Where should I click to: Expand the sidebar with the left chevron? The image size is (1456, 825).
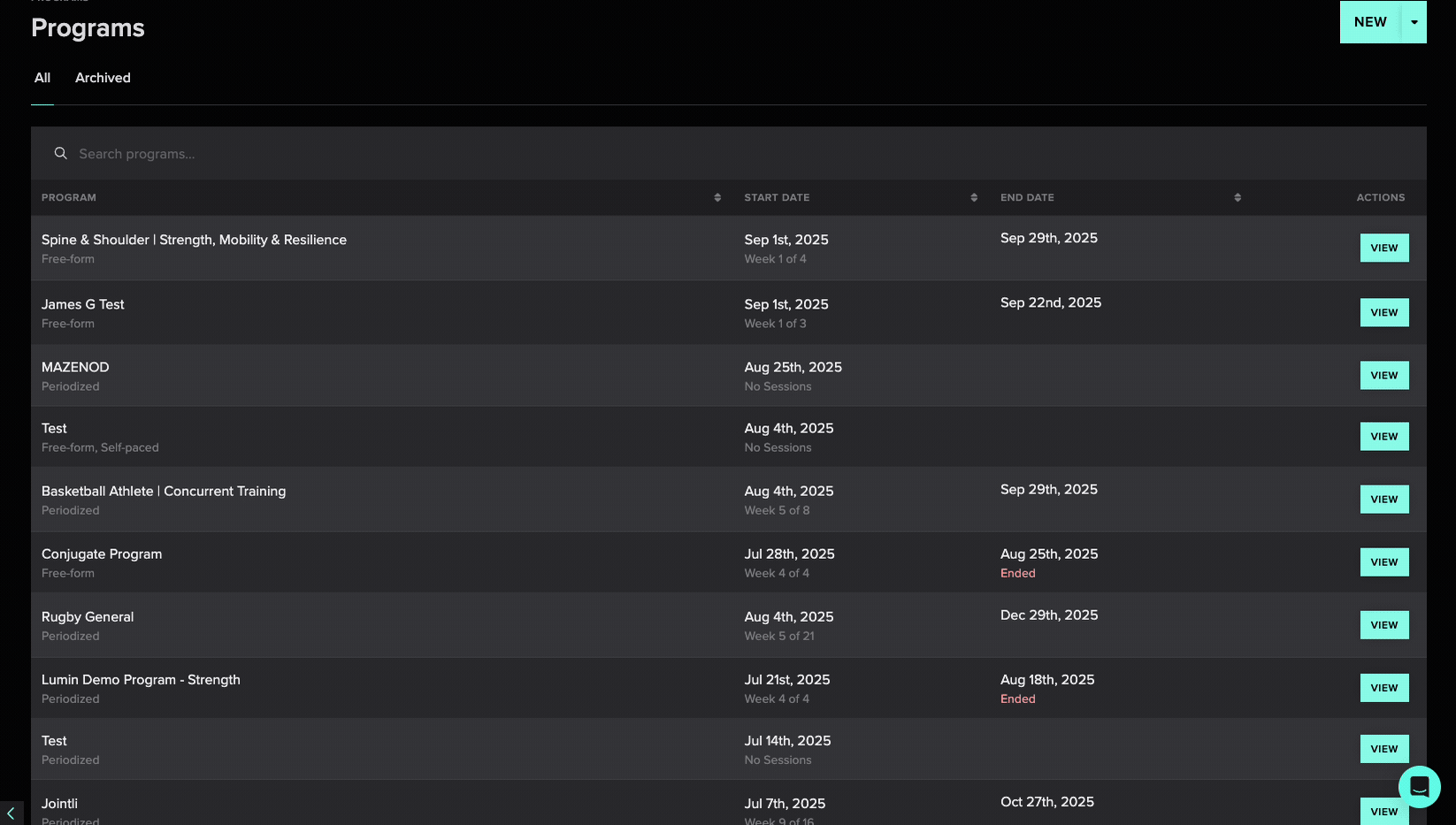pos(11,813)
